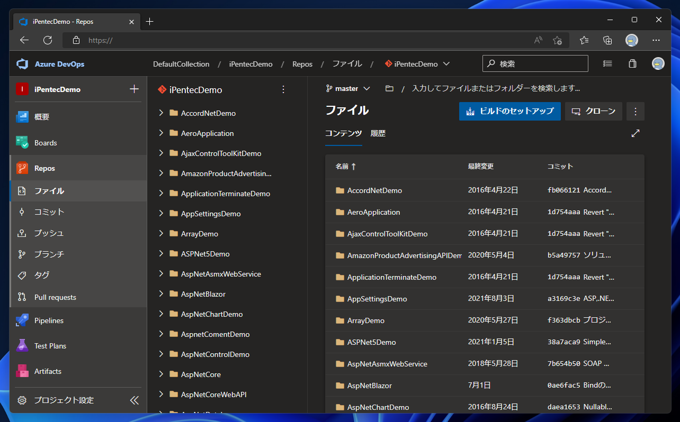Open Repos breadcrumb link

(x=302, y=64)
